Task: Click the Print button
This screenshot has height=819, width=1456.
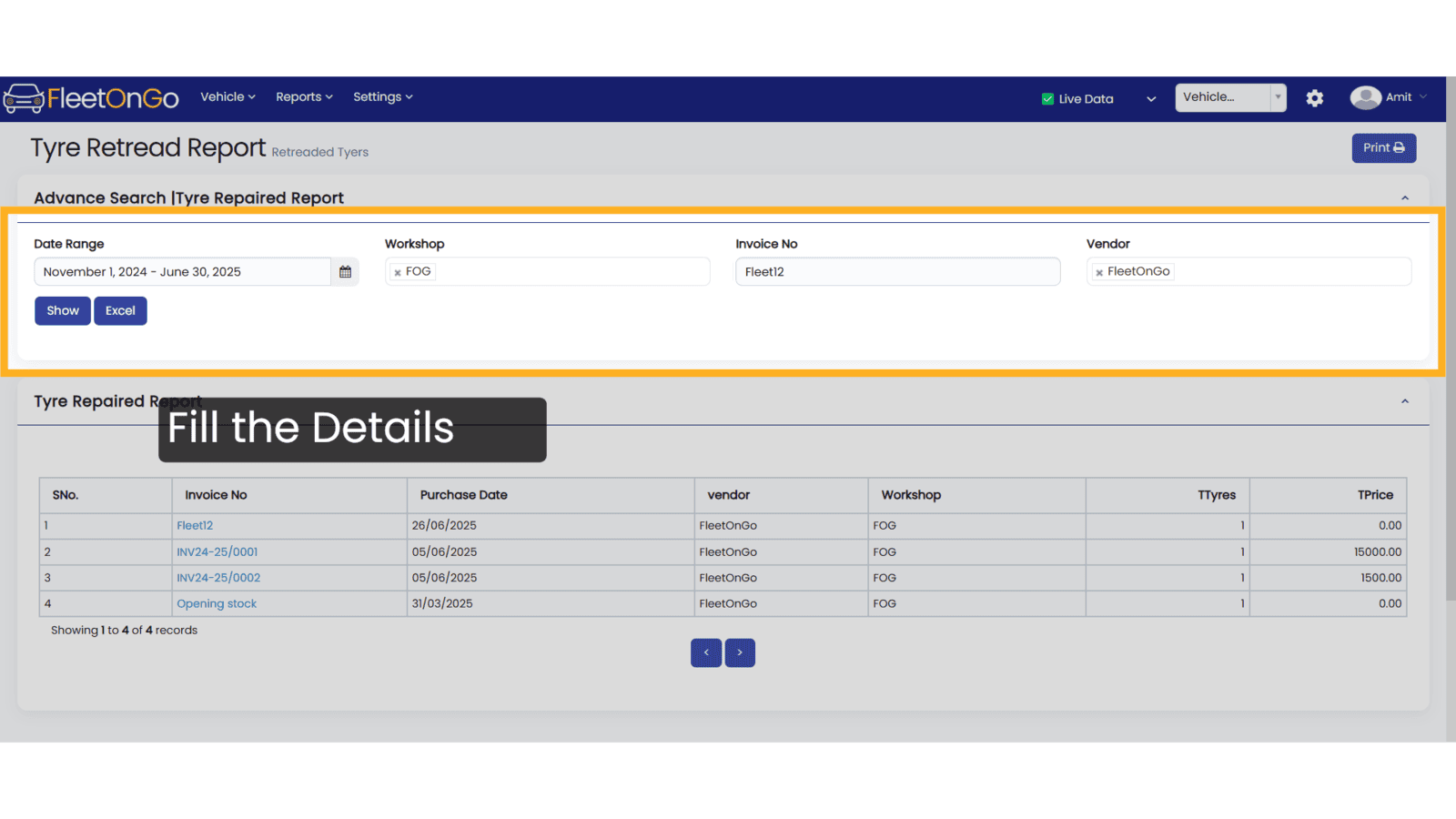Action: [x=1383, y=148]
